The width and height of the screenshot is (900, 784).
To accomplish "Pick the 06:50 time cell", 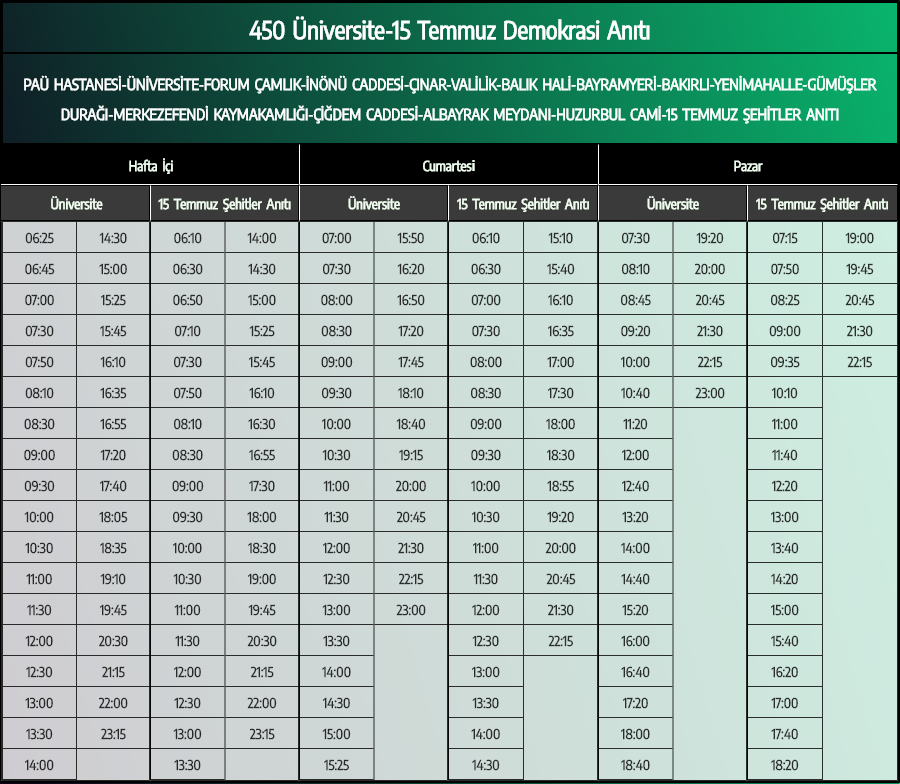I will click(x=188, y=300).
